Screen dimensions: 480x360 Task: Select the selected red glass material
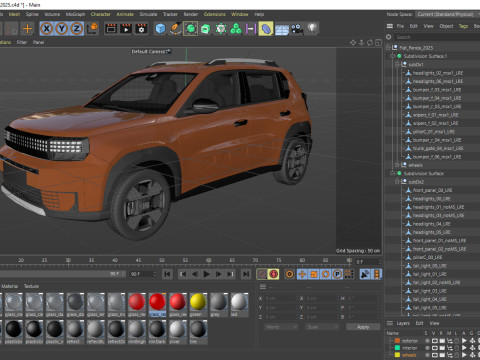pos(157,305)
